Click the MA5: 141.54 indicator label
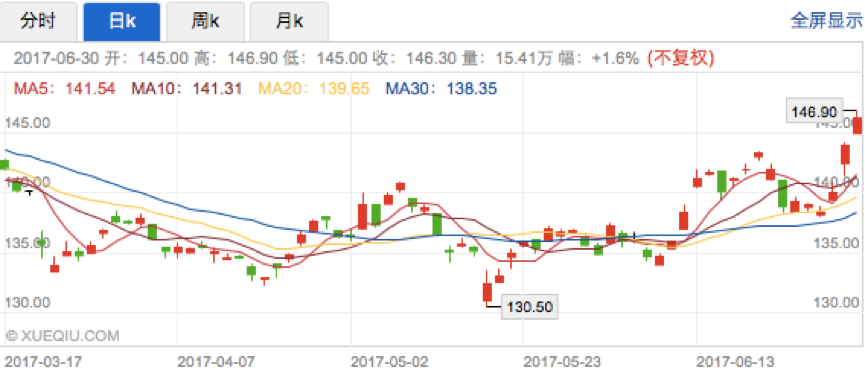Viewport: 865px width, 376px height. pyautogui.click(x=65, y=88)
